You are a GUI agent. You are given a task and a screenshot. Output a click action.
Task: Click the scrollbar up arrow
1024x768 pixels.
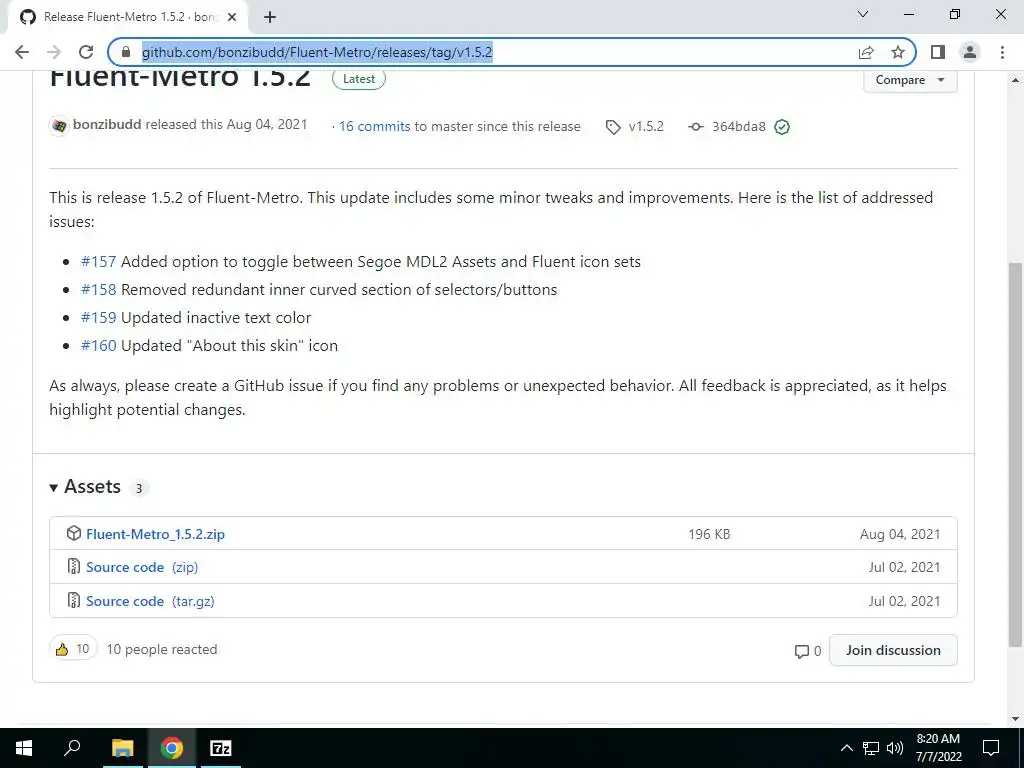[x=1016, y=80]
